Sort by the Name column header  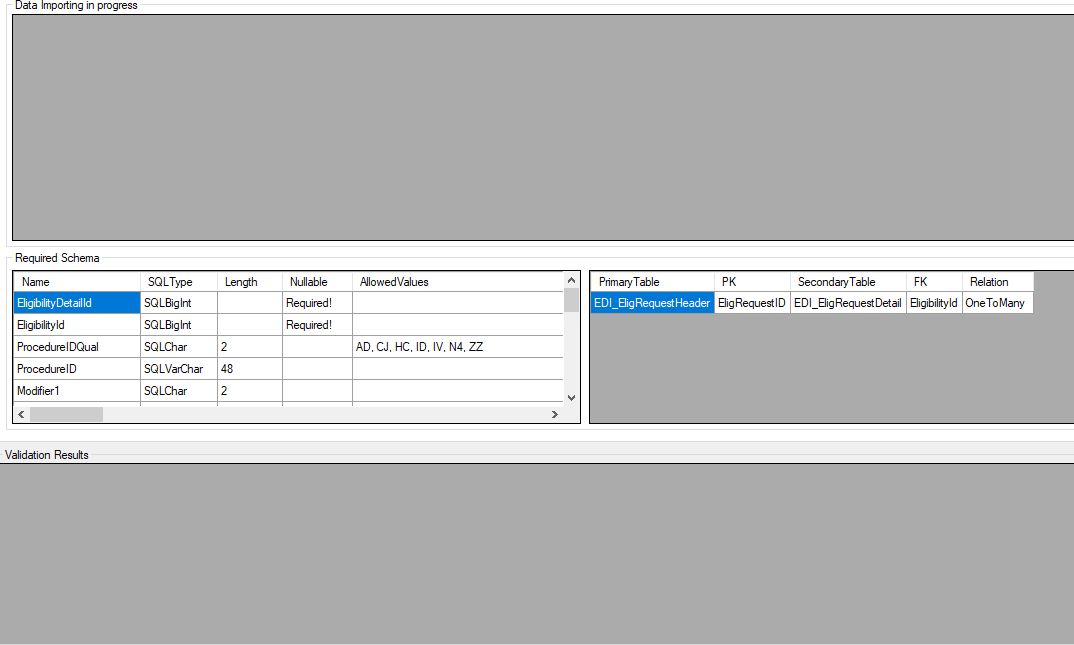(77, 281)
